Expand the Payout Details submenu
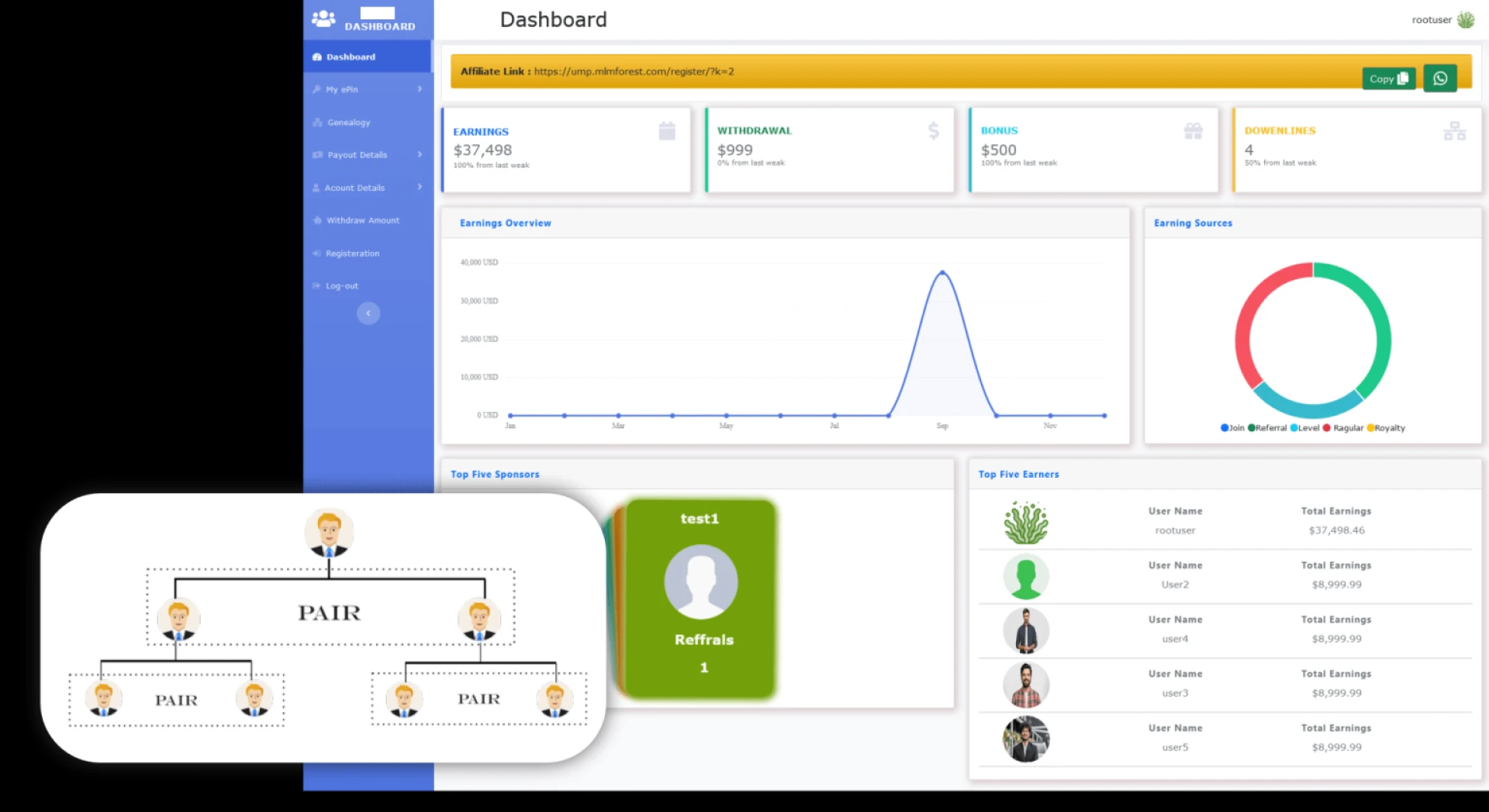 (x=420, y=154)
